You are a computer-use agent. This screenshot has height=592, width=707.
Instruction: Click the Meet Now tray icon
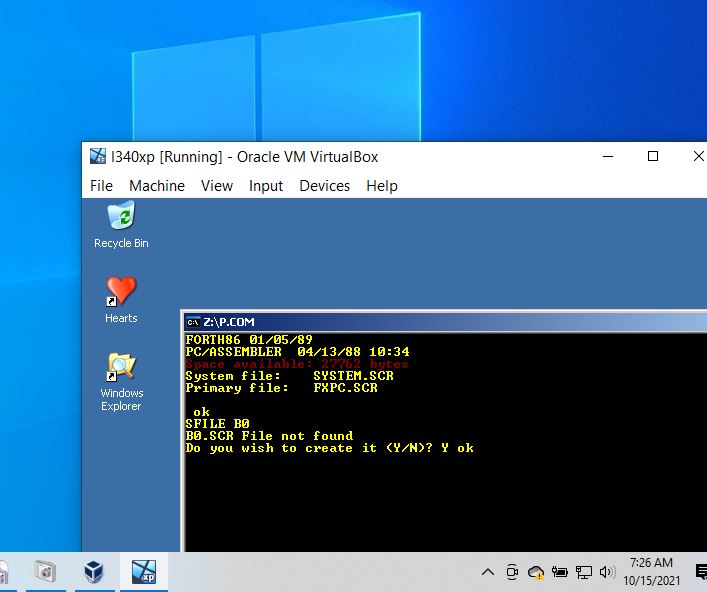pyautogui.click(x=512, y=572)
